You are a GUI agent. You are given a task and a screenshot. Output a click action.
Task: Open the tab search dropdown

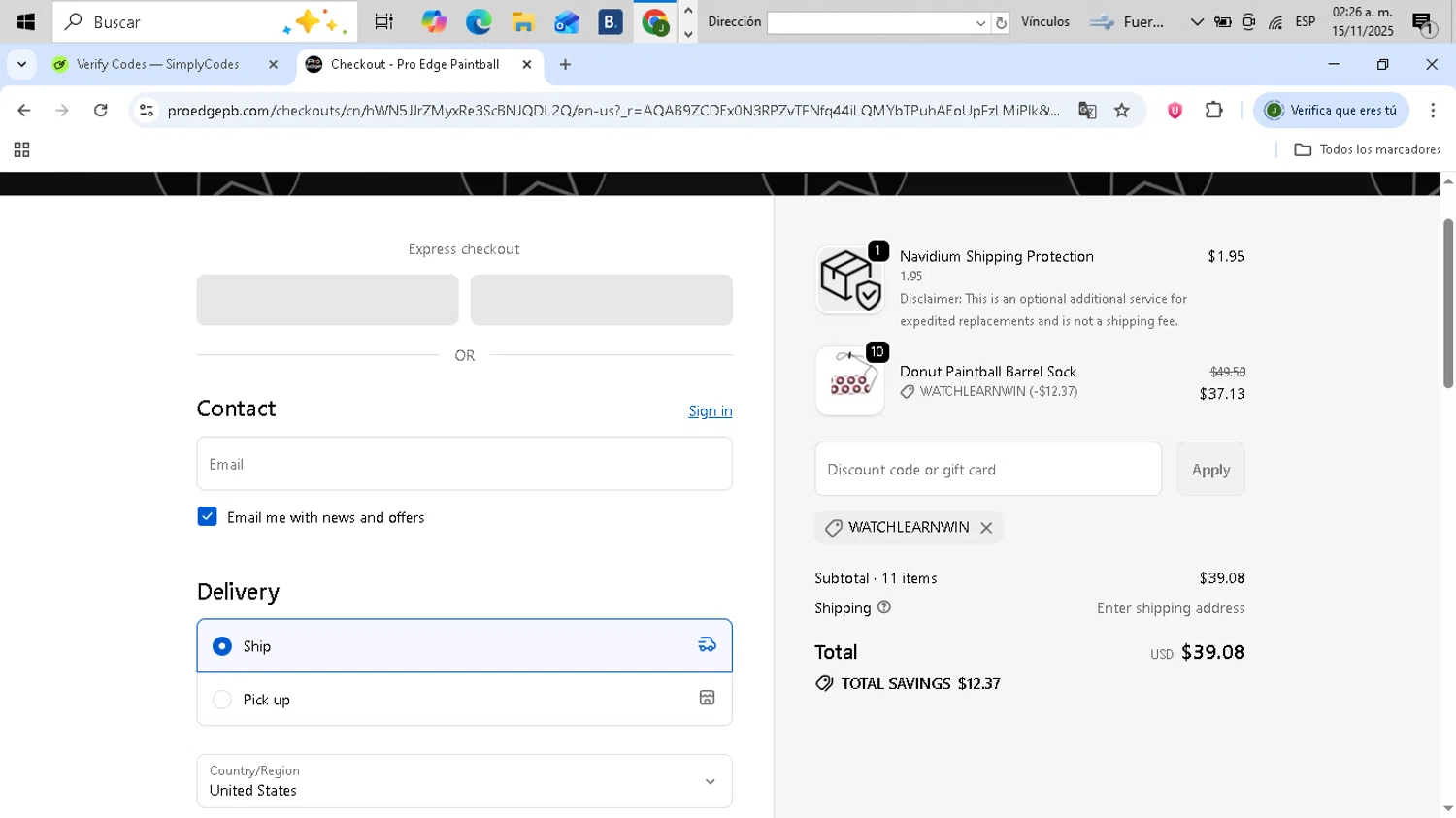(21, 64)
